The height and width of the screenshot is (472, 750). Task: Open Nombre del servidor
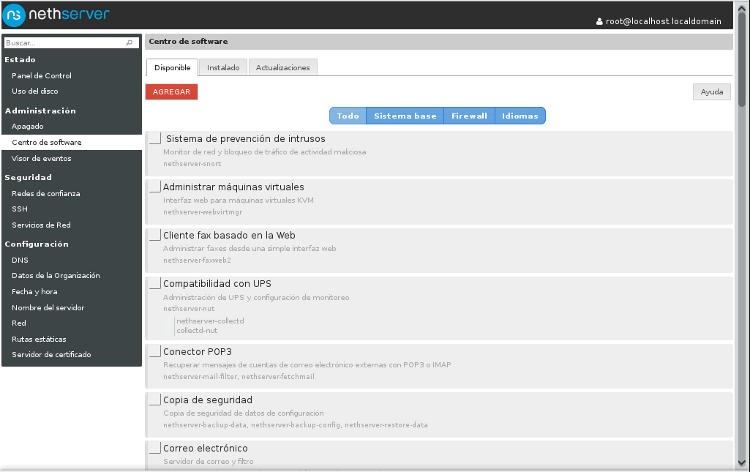click(48, 307)
